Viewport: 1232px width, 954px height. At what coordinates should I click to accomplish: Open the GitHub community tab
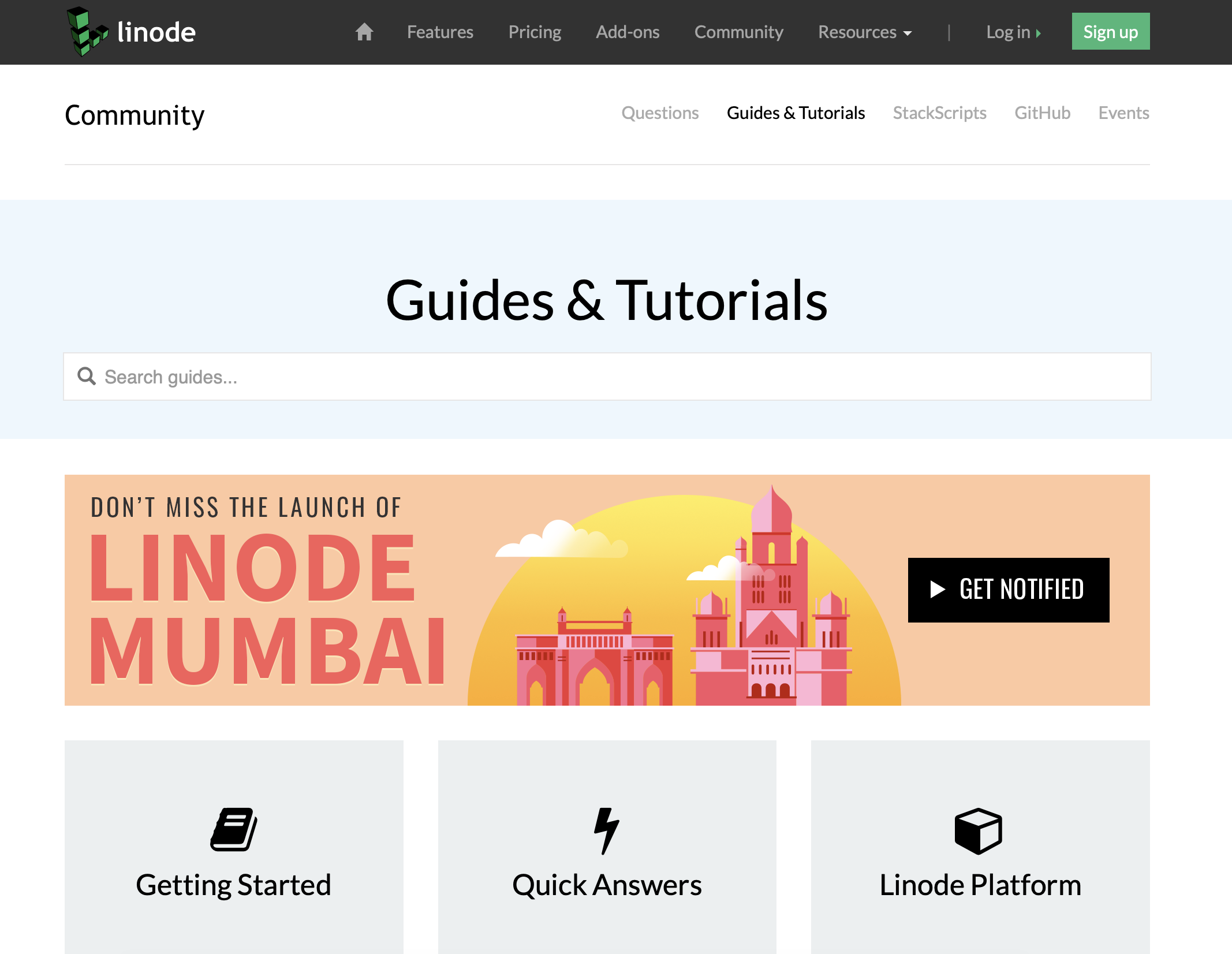point(1042,113)
